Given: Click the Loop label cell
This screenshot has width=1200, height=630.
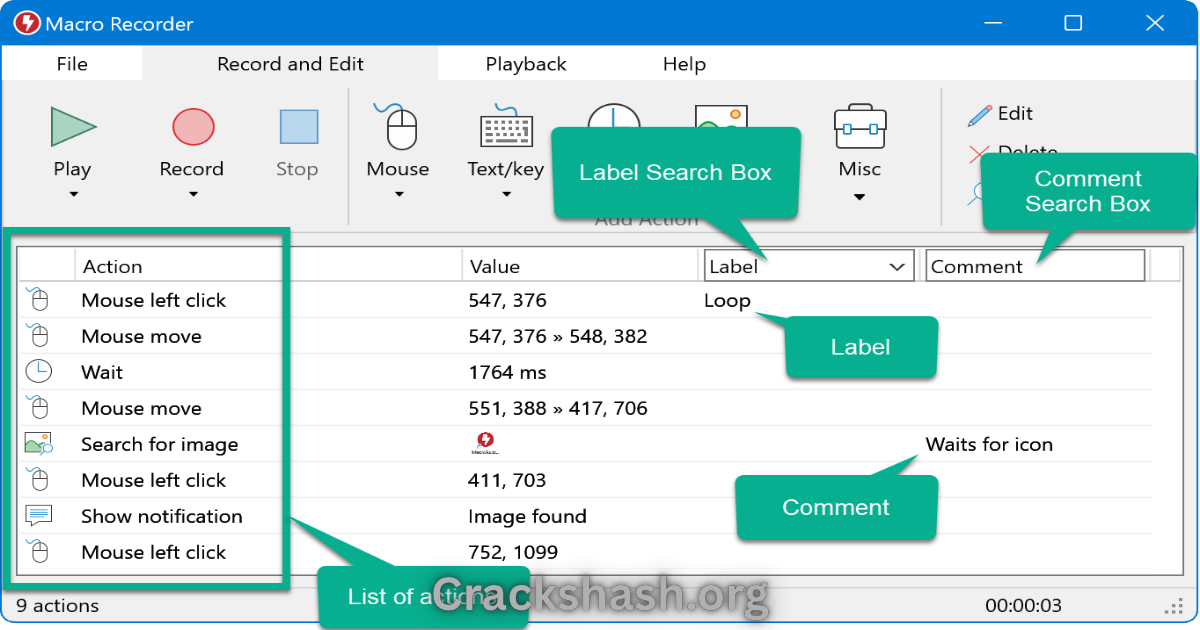Looking at the screenshot, I should 727,300.
